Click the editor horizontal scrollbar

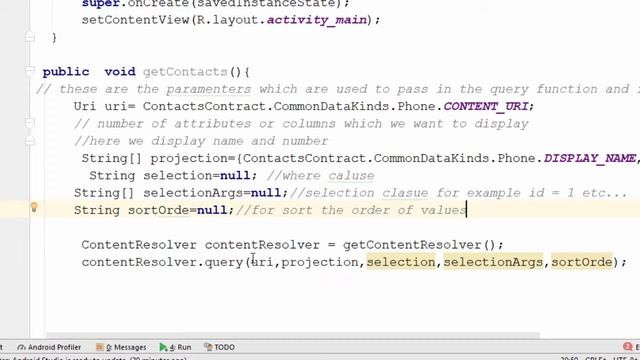tap(293, 335)
